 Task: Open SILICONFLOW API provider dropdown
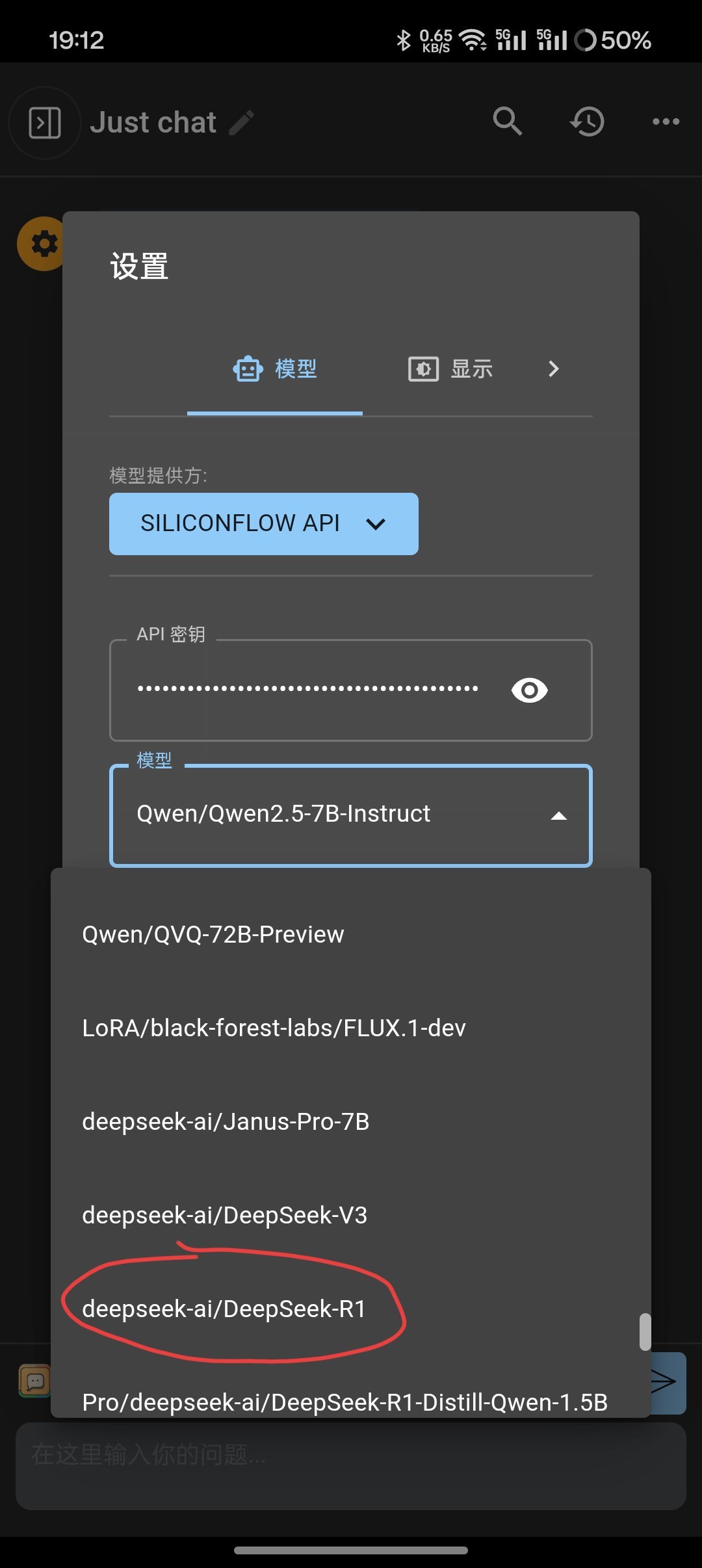(x=263, y=523)
